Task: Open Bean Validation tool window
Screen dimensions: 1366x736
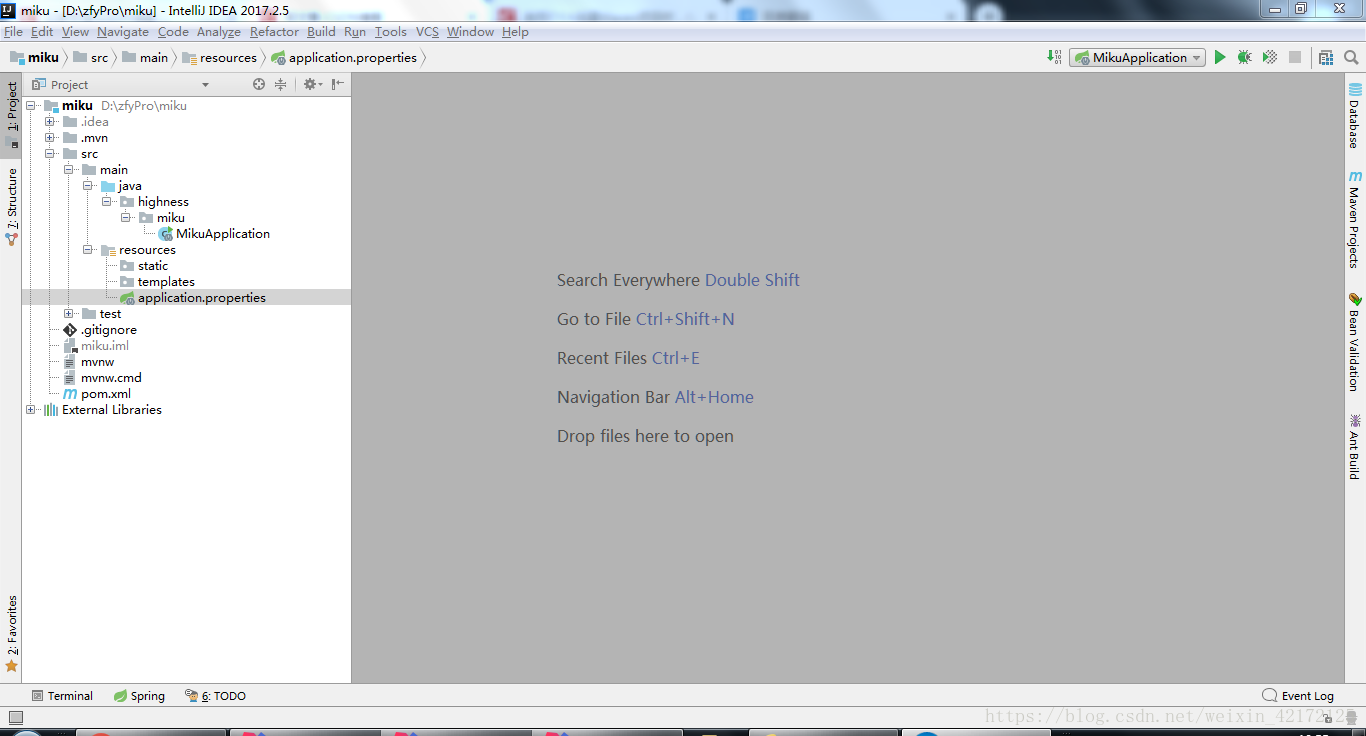Action: point(1355,341)
